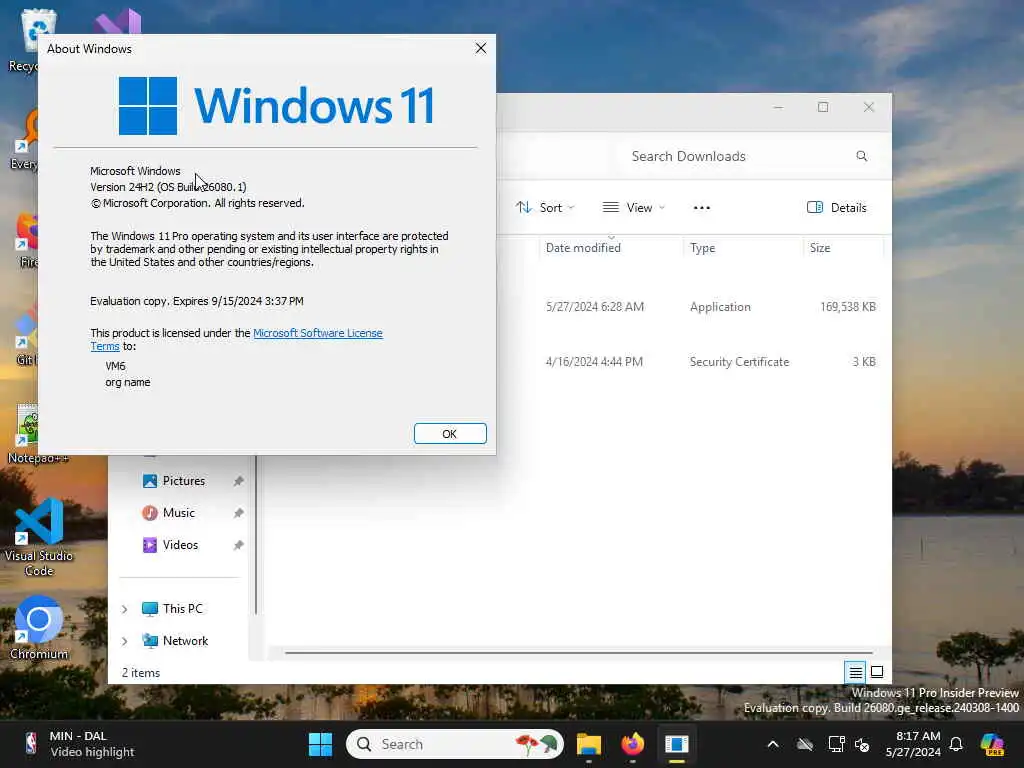This screenshot has width=1024, height=768.
Task: Switch to large thumbnails view icon
Action: click(x=877, y=672)
